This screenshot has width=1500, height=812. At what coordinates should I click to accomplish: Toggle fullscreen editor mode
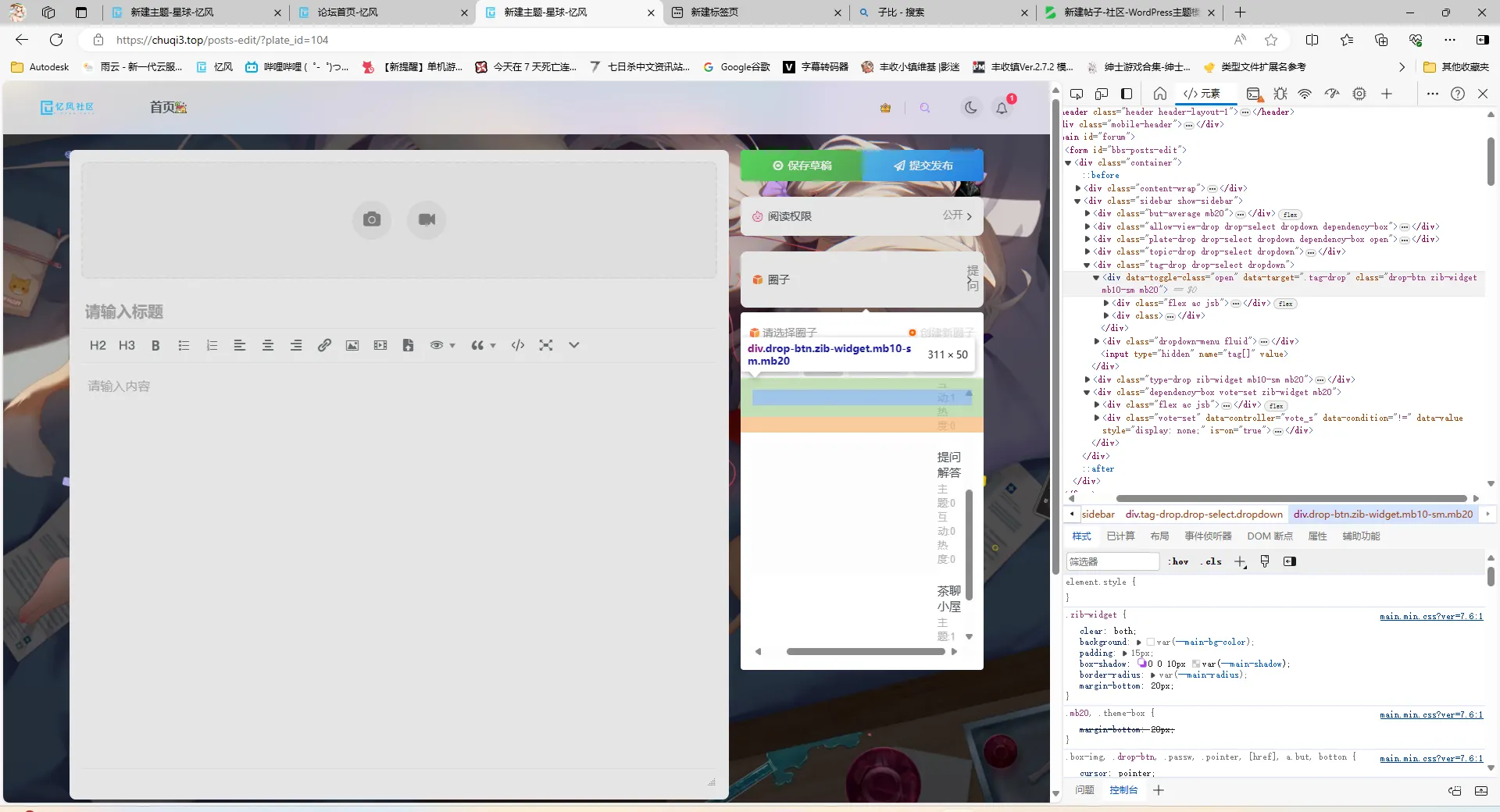[x=546, y=345]
